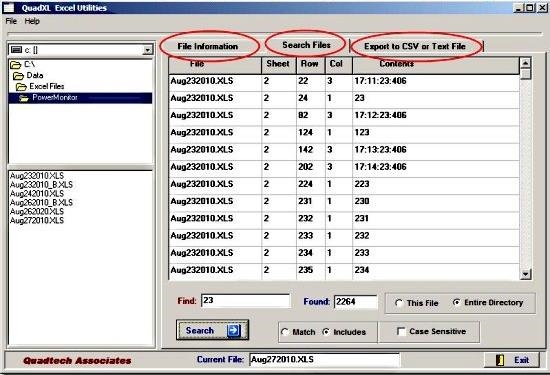
Task: Select Aug242010.XLS in the file list
Action: click(x=37, y=194)
